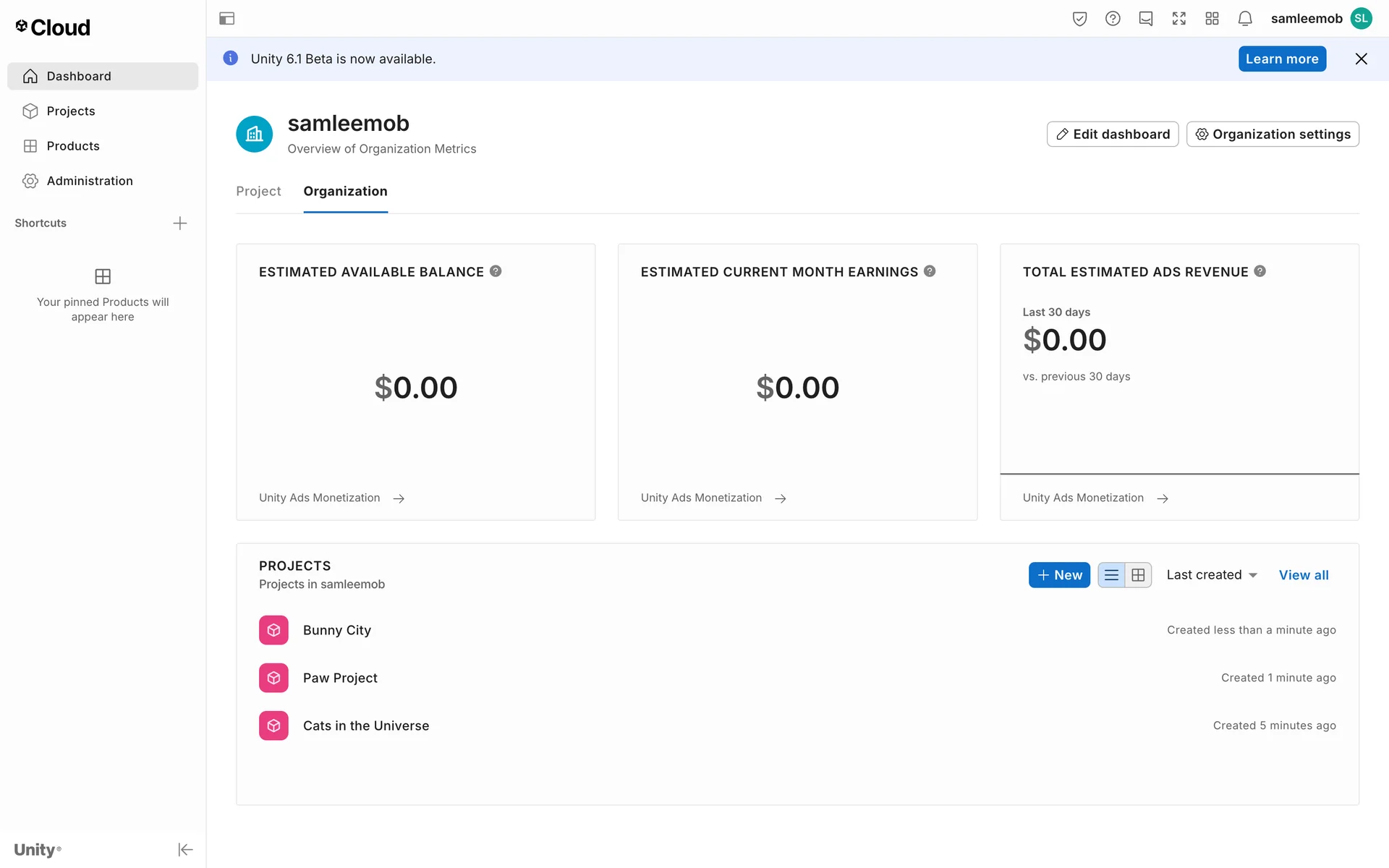The width and height of the screenshot is (1389, 868).
Task: Click the fullscreen expand icon
Action: click(x=1178, y=19)
